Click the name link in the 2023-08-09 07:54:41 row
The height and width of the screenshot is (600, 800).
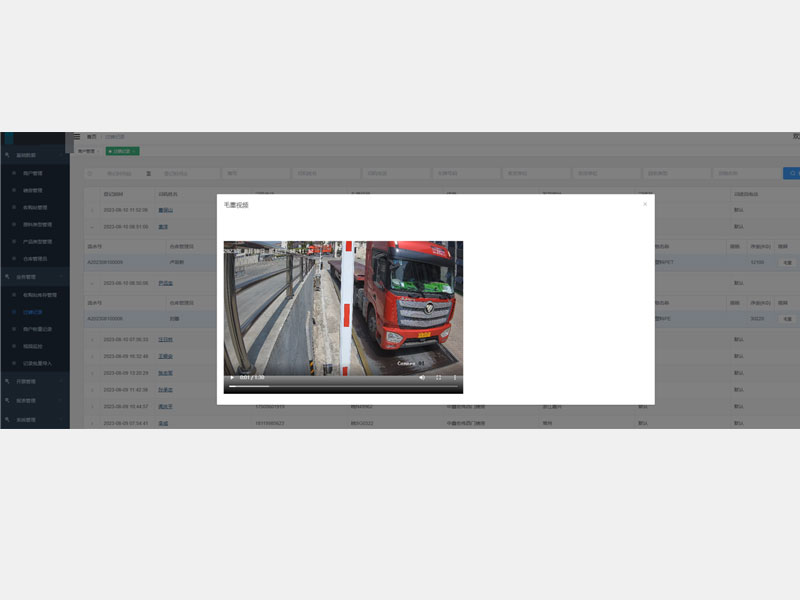(162, 423)
